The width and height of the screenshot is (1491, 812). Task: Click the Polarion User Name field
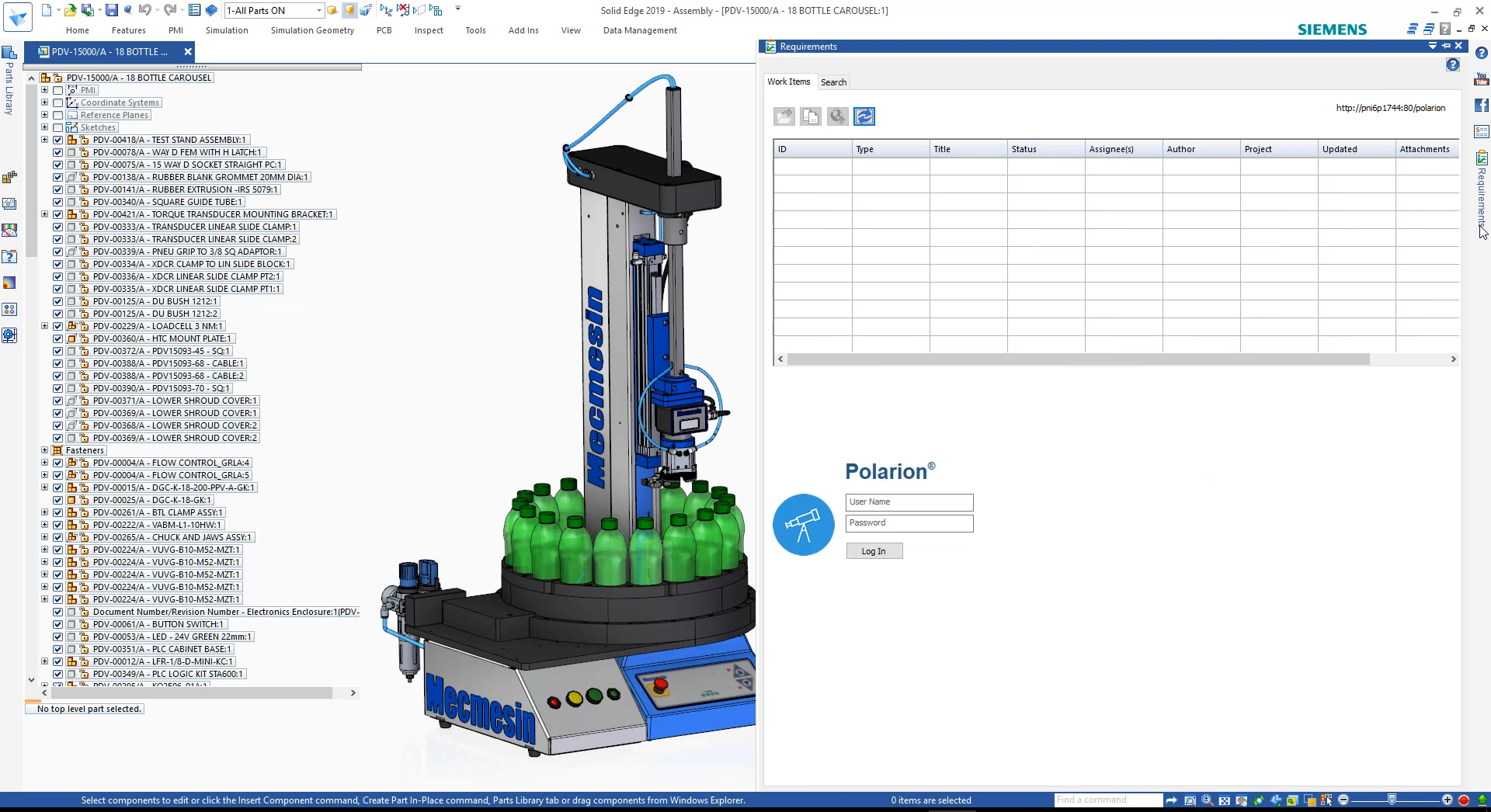coord(909,502)
